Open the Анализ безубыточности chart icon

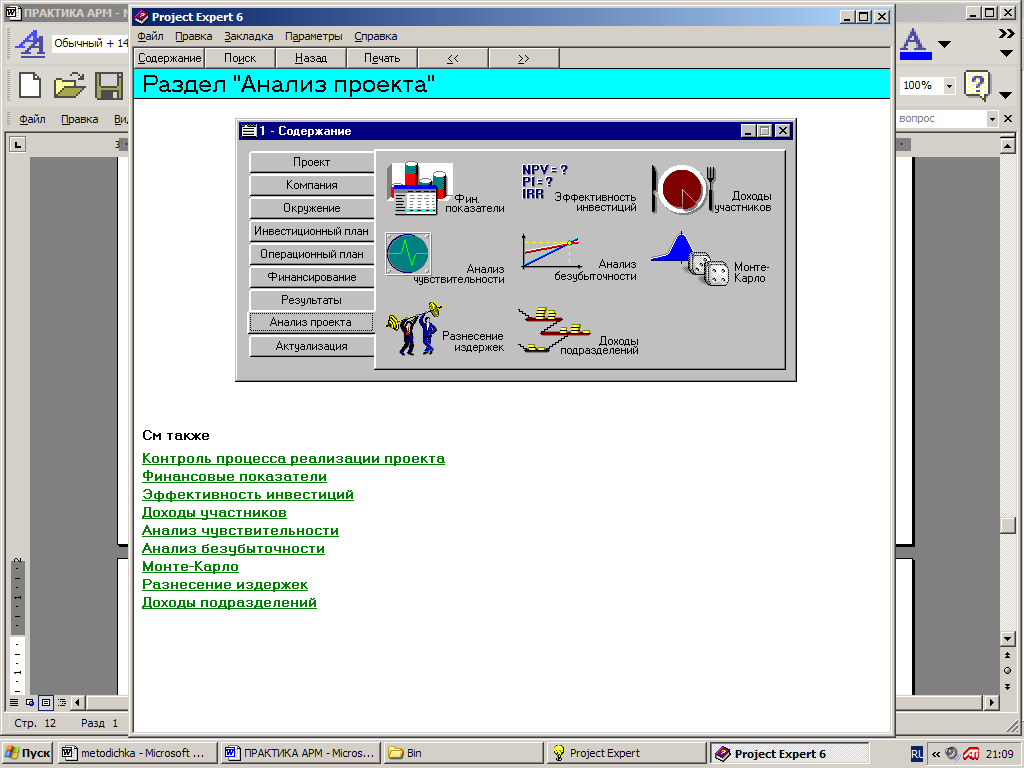pyautogui.click(x=552, y=253)
